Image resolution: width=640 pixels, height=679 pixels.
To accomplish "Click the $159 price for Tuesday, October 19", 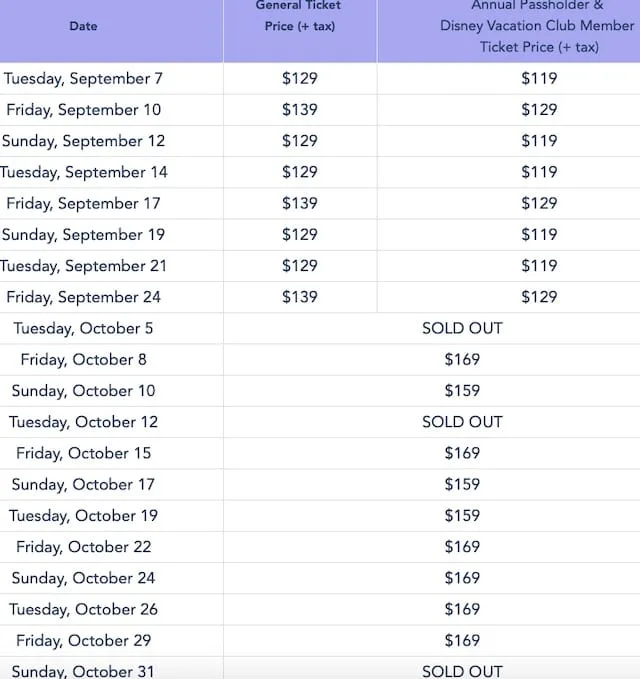I will (x=462, y=515).
